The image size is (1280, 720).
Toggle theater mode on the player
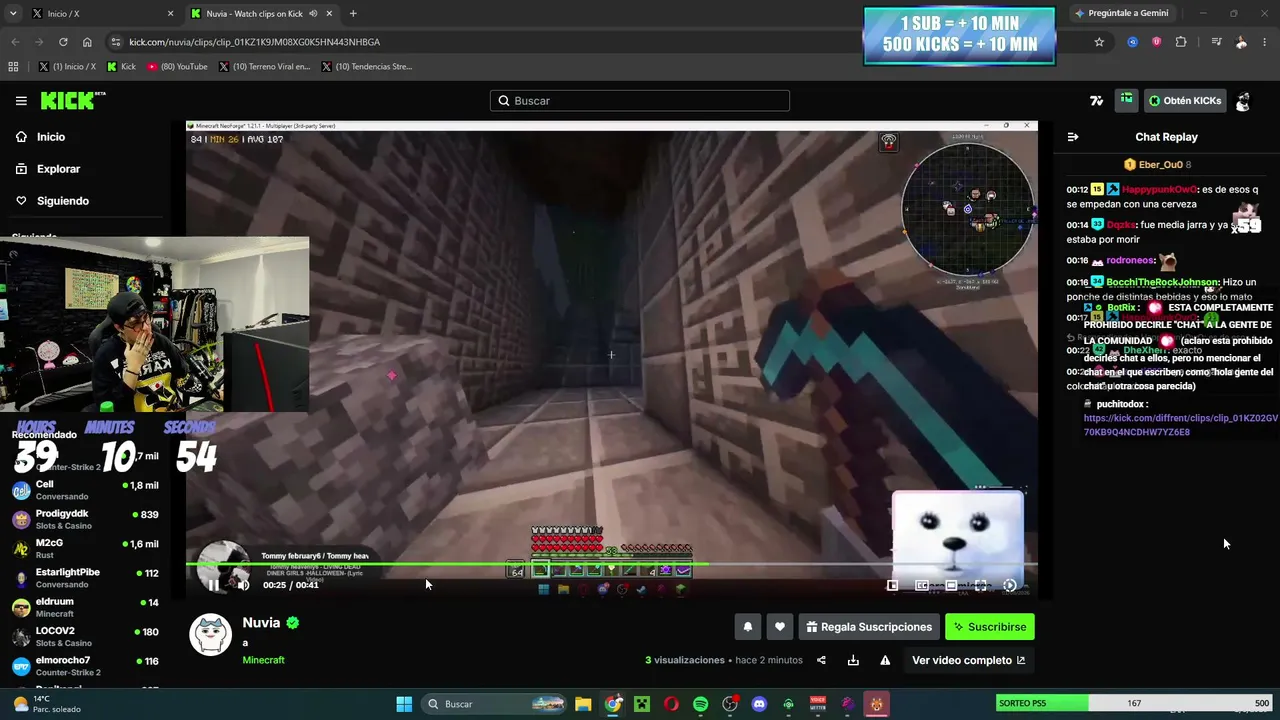951,586
